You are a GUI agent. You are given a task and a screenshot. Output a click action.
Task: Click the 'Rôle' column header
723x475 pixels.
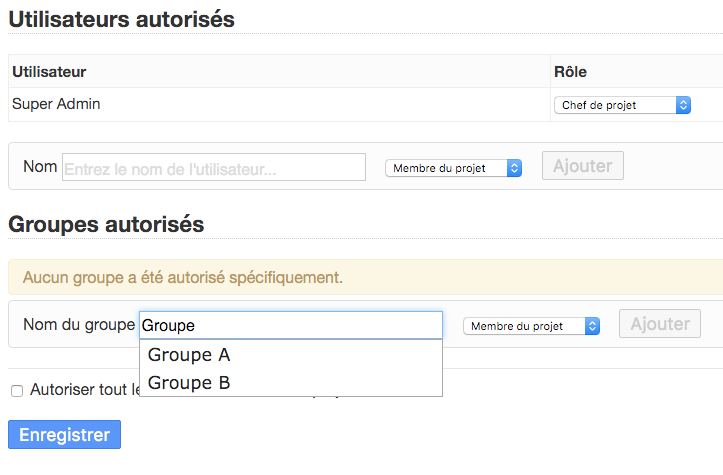tap(570, 72)
